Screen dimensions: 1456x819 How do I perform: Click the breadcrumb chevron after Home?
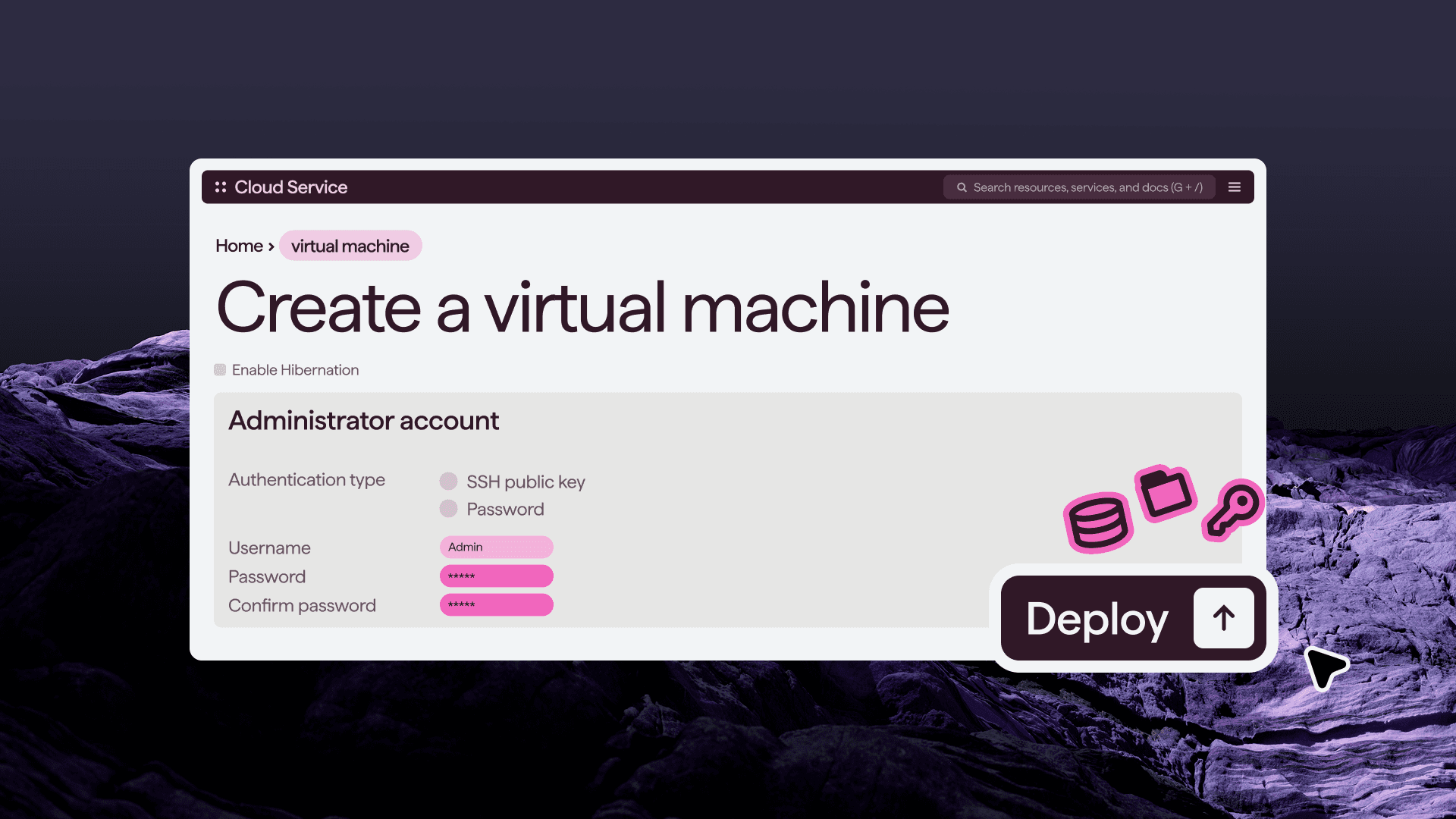click(x=271, y=246)
